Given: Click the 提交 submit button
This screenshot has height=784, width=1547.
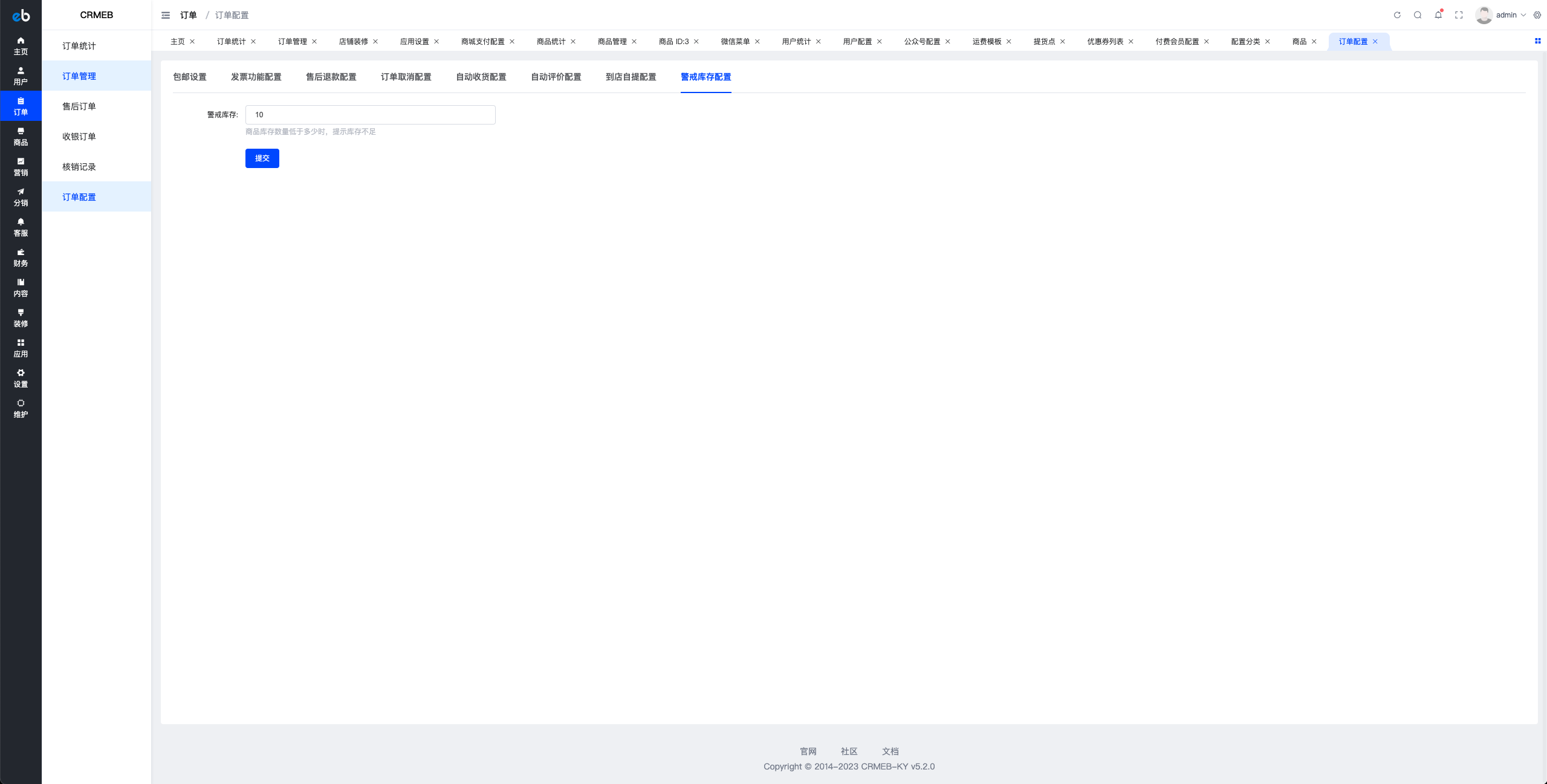Looking at the screenshot, I should 262,158.
